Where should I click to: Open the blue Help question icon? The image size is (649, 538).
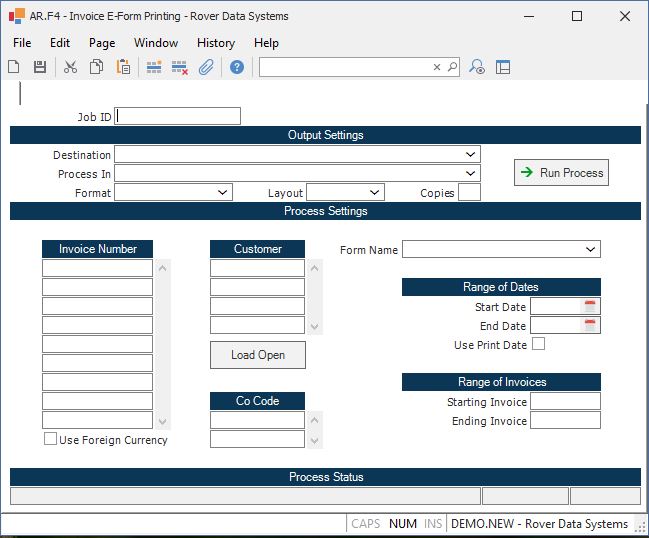[237, 67]
